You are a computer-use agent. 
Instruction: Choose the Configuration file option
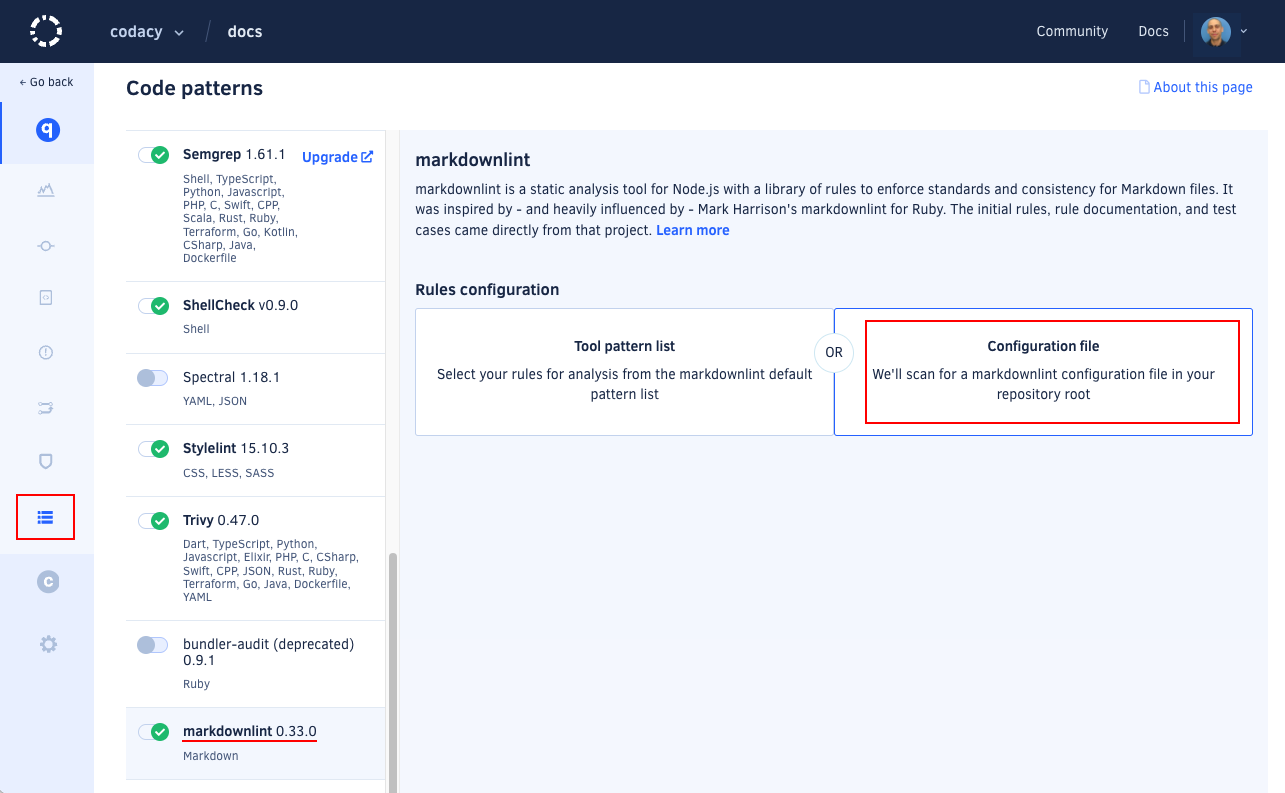click(x=1043, y=371)
